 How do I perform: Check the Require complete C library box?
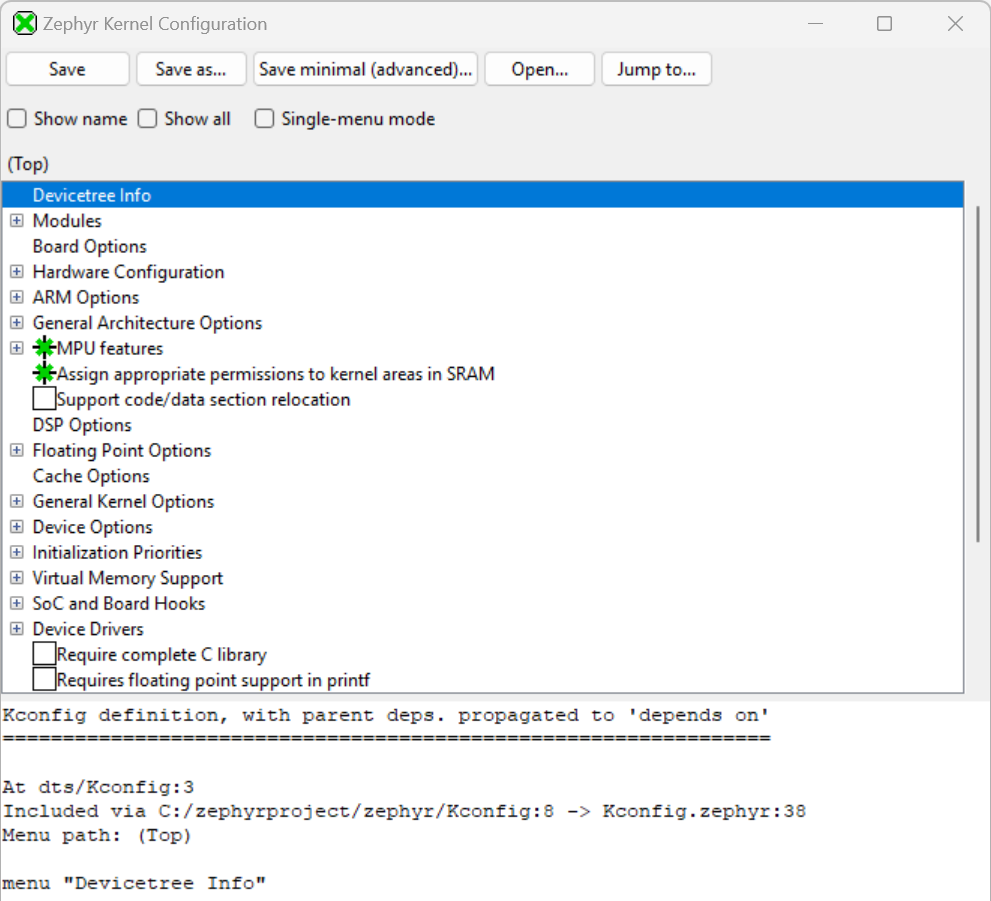pos(44,655)
